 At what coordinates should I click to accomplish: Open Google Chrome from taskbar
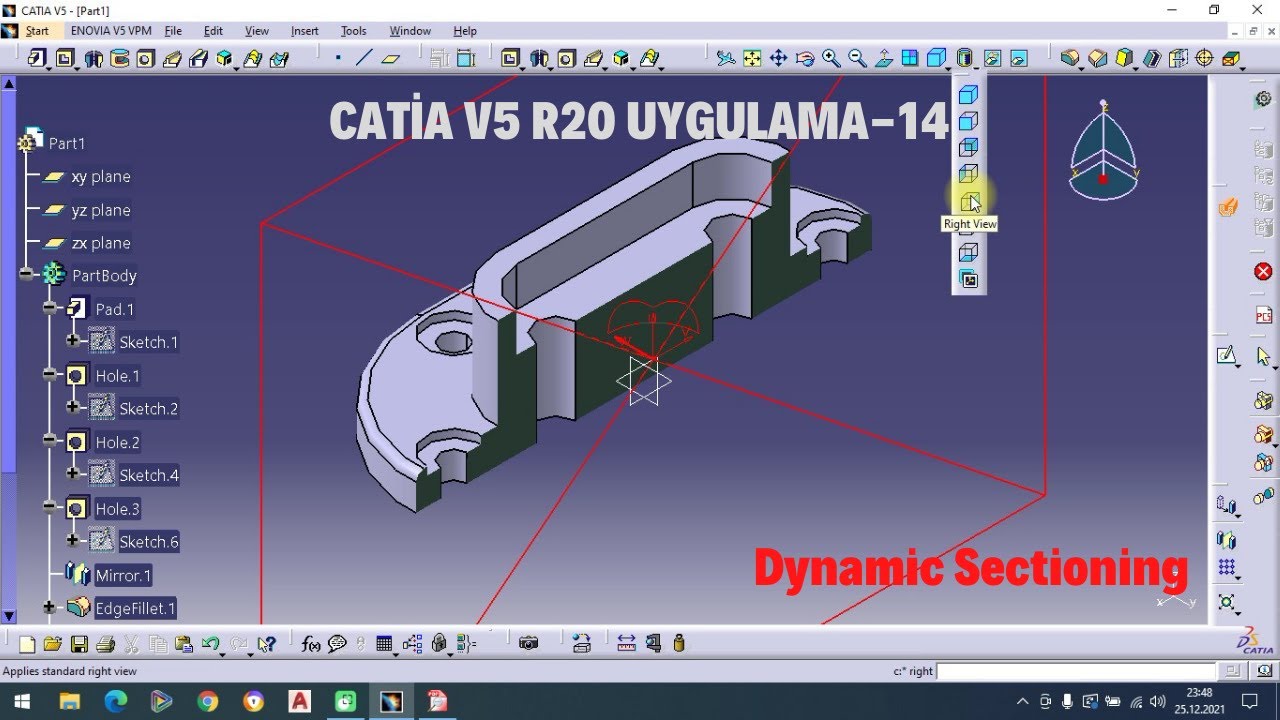[207, 701]
